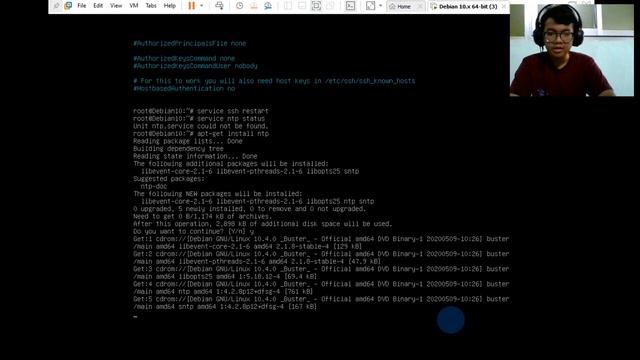Click the orange pause VM button
This screenshot has width=640, height=360.
[x=191, y=6]
